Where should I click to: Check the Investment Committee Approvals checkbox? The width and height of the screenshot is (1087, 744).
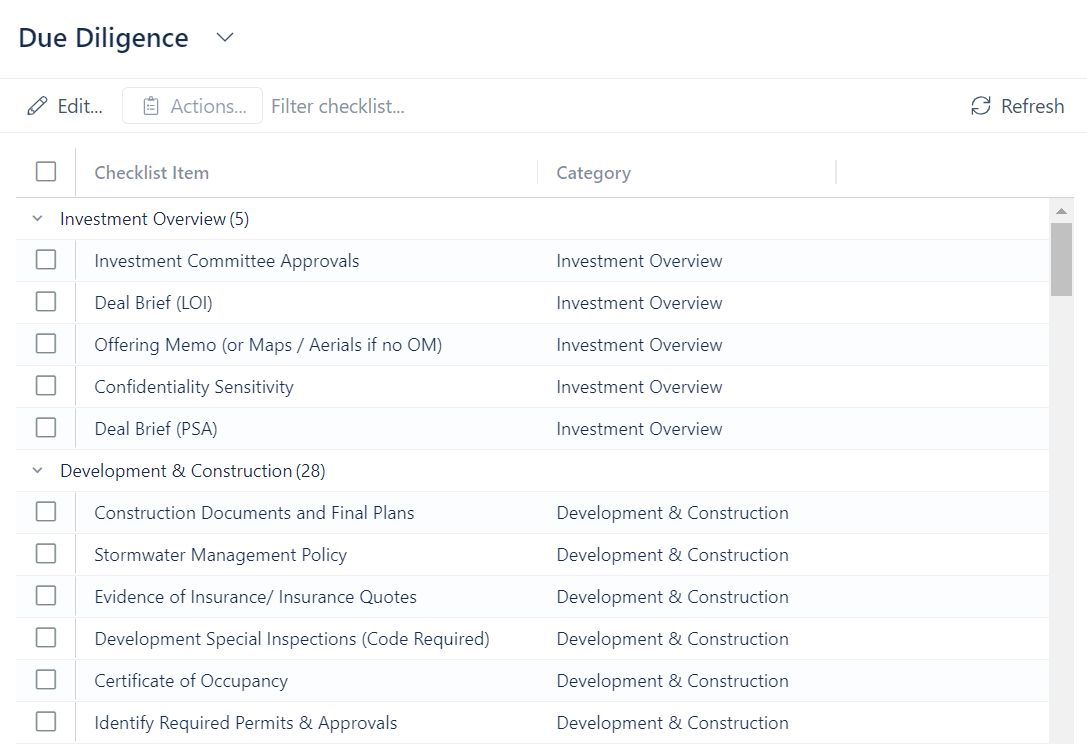pos(46,260)
